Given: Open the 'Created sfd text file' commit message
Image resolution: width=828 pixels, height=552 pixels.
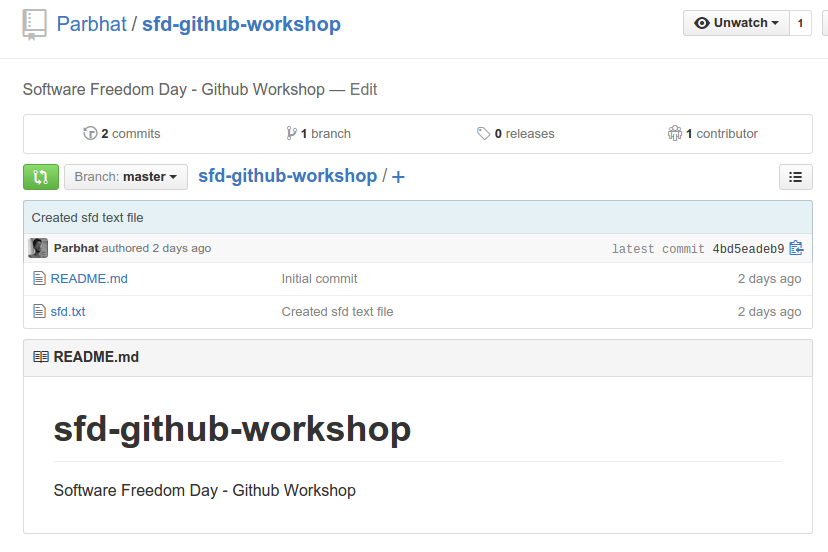Looking at the screenshot, I should point(87,218).
